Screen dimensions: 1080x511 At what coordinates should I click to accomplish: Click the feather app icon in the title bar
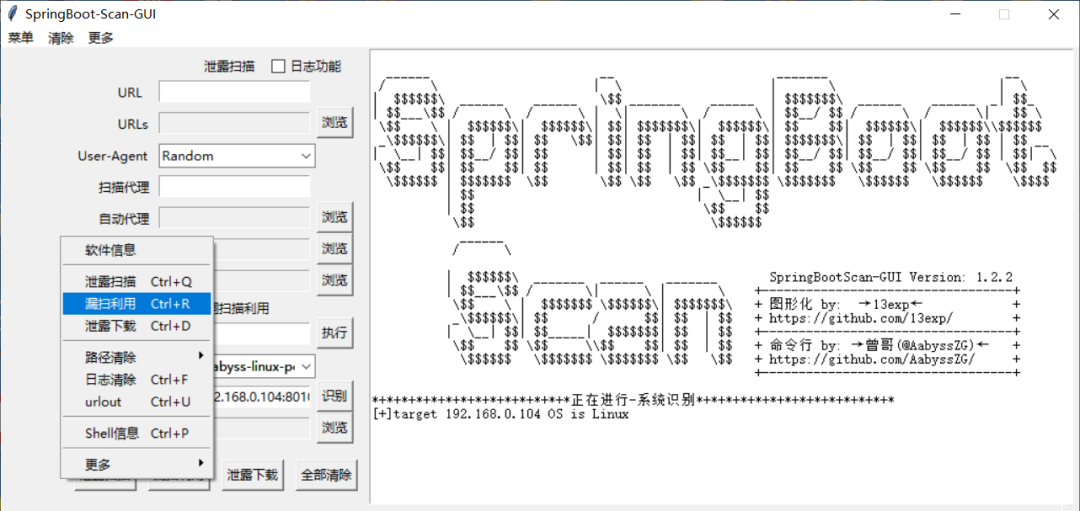click(x=12, y=14)
